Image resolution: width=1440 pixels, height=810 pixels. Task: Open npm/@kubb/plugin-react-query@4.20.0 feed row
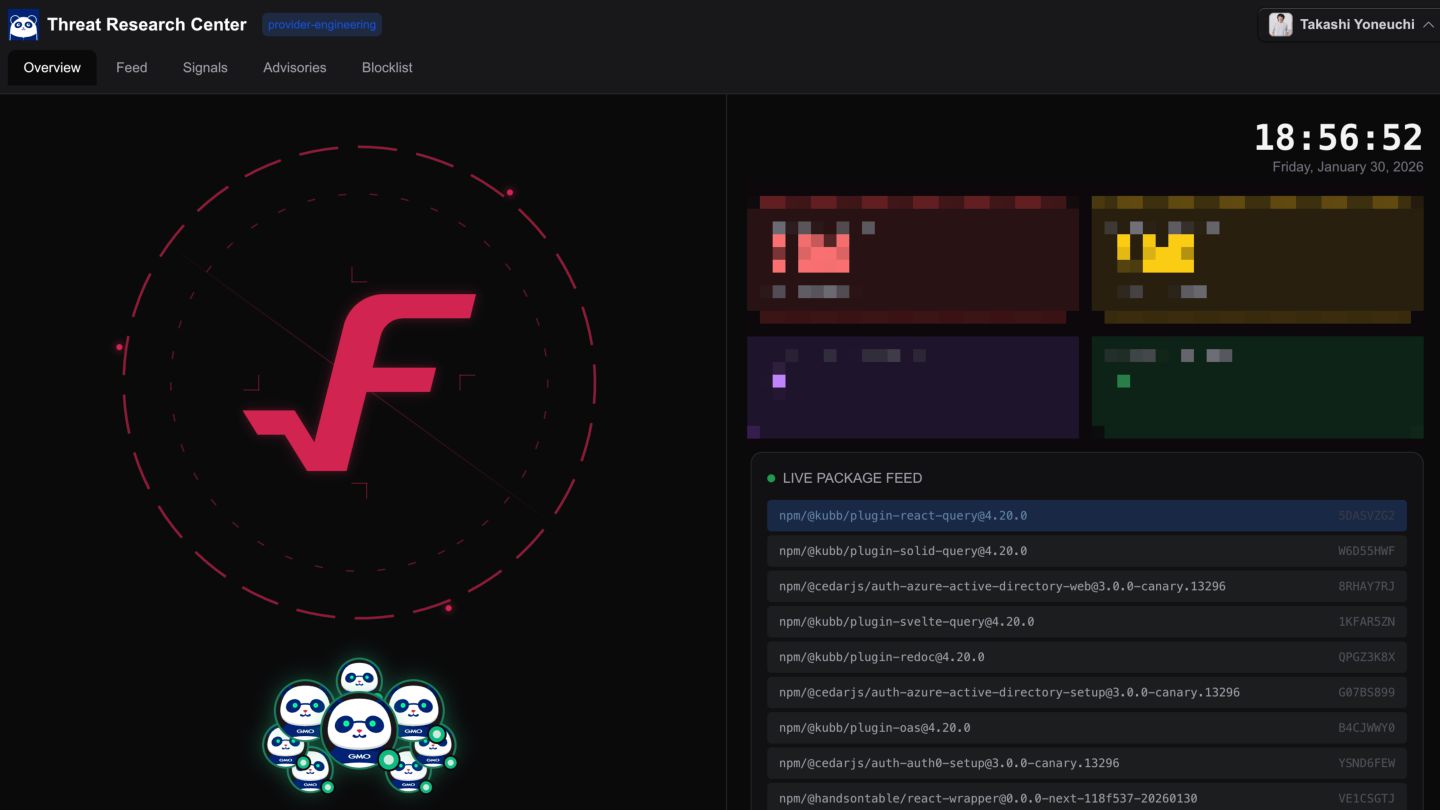click(x=1087, y=516)
